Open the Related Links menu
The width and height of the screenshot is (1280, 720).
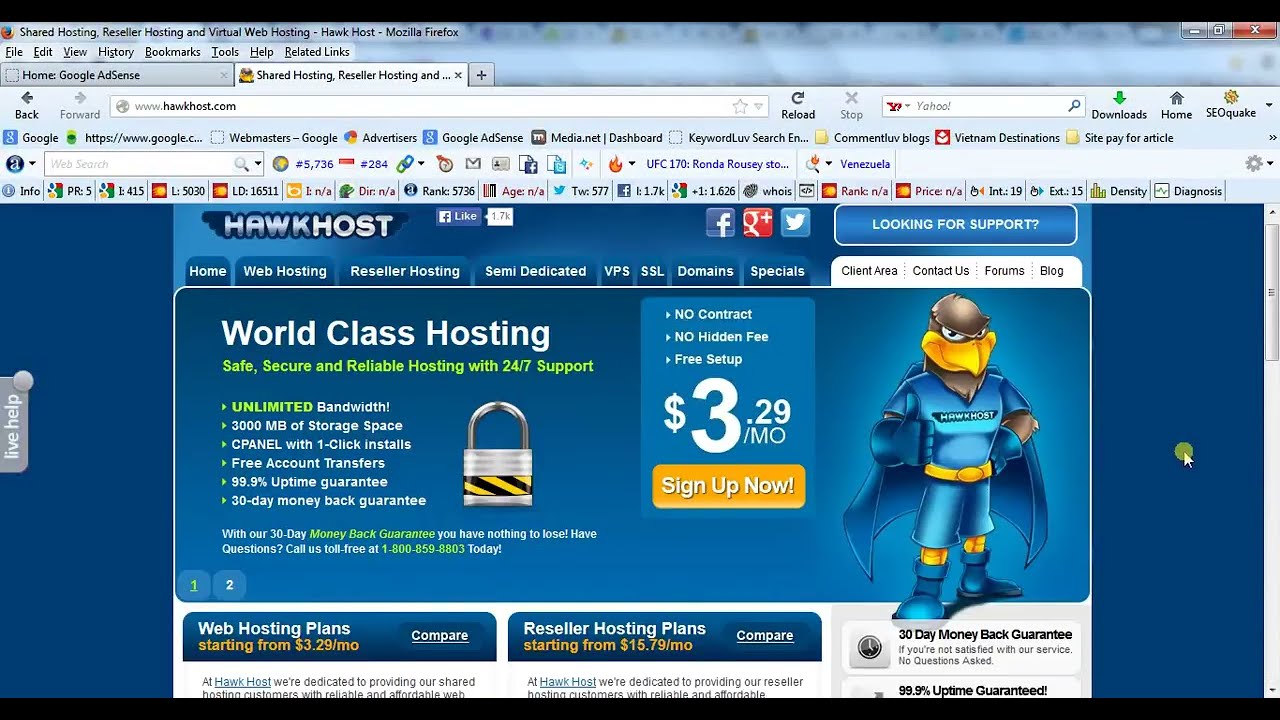[317, 52]
